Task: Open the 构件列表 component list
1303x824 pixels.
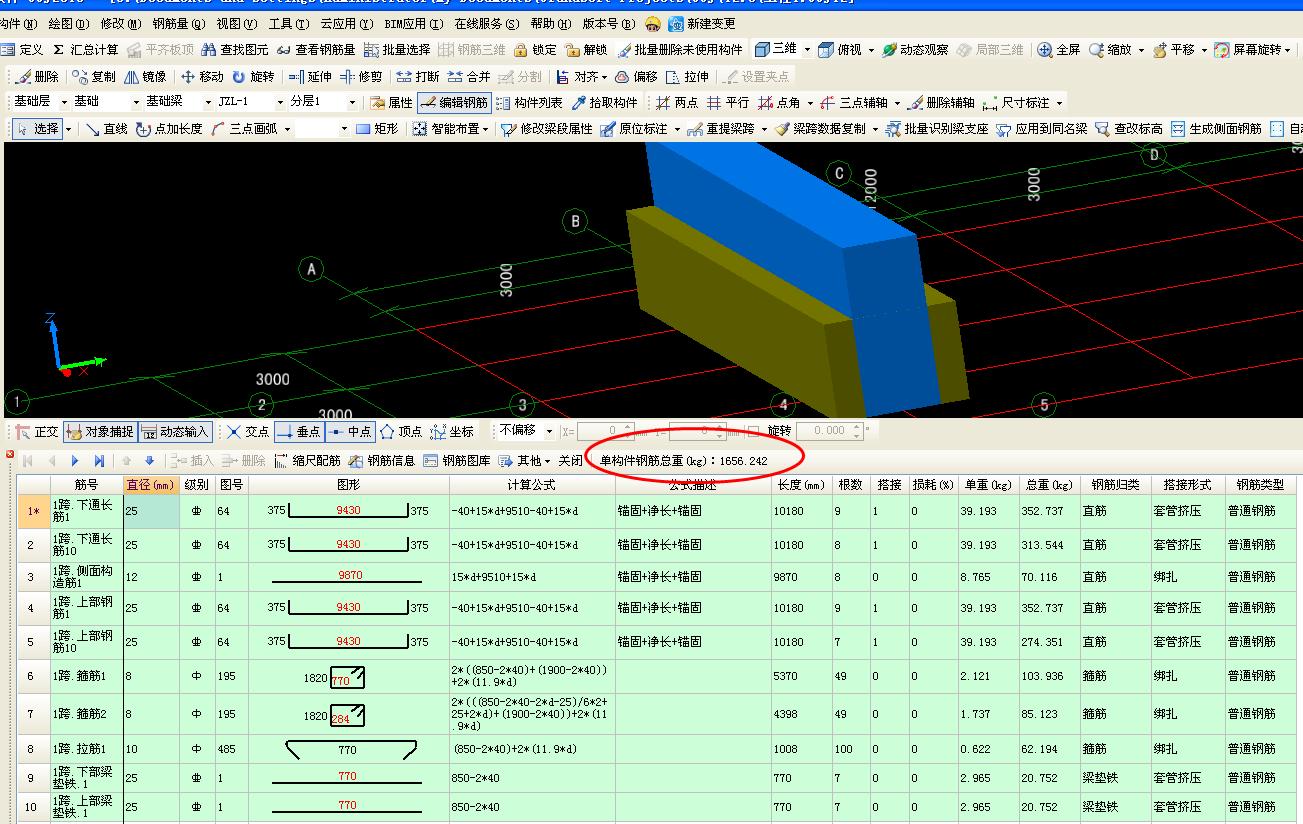Action: 529,102
